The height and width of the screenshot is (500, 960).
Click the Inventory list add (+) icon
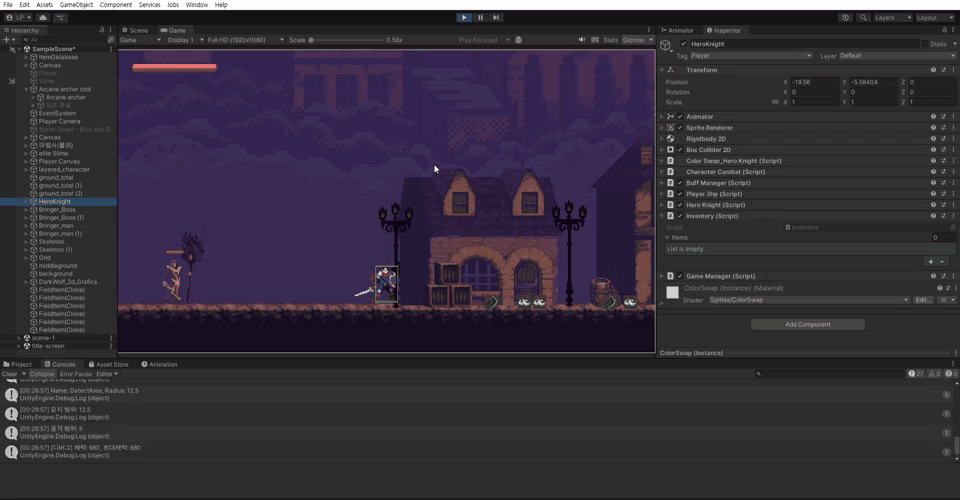pos(931,262)
